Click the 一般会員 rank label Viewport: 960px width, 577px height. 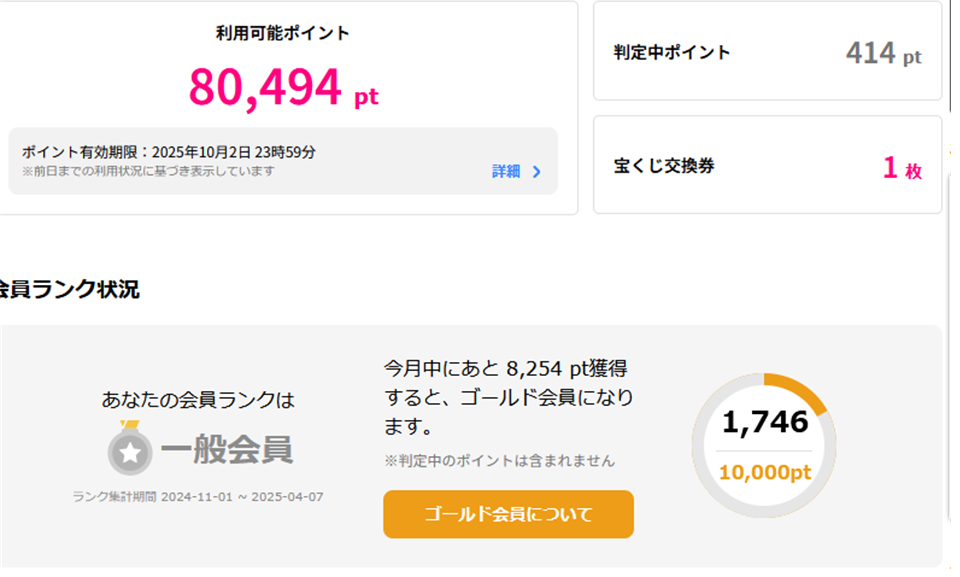[x=227, y=450]
